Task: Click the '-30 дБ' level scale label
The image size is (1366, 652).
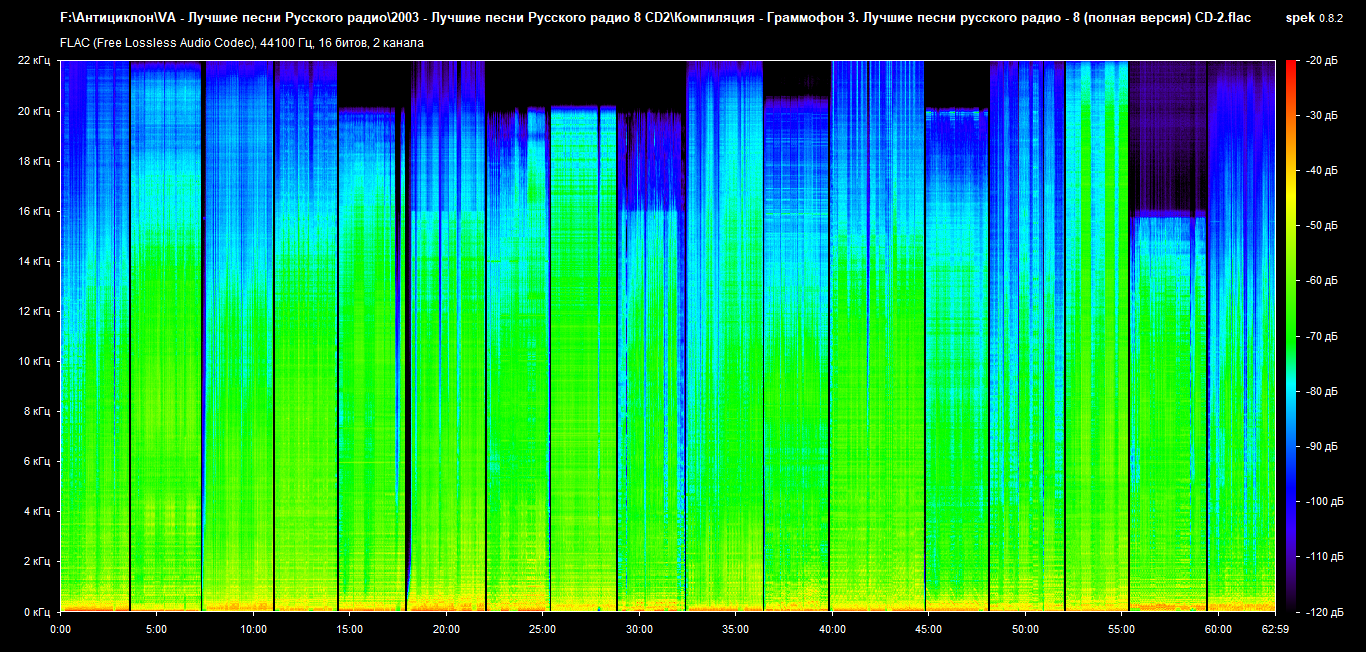Action: (x=1321, y=116)
